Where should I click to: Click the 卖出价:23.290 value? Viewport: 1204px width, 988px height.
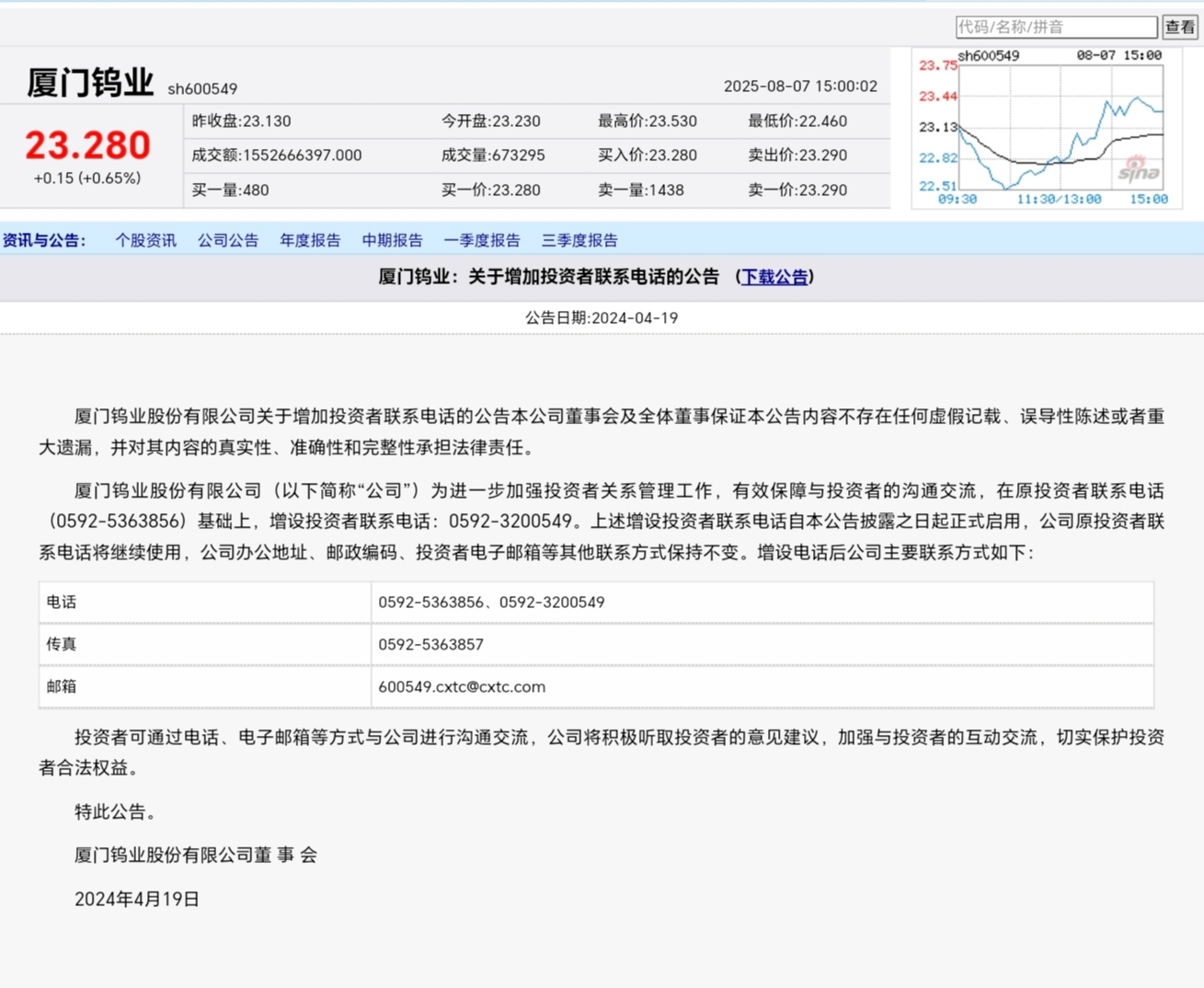[797, 155]
